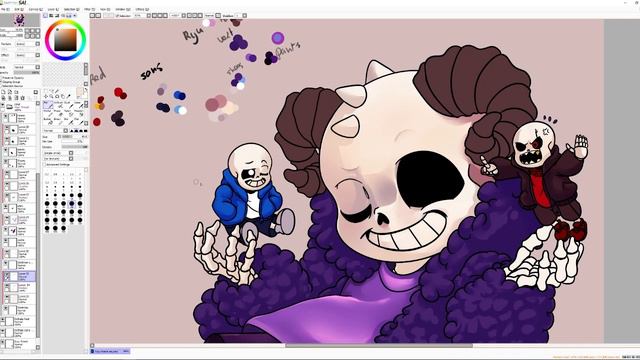Select the Marker tool
Screen dimensions: 640x360
tap(48, 113)
